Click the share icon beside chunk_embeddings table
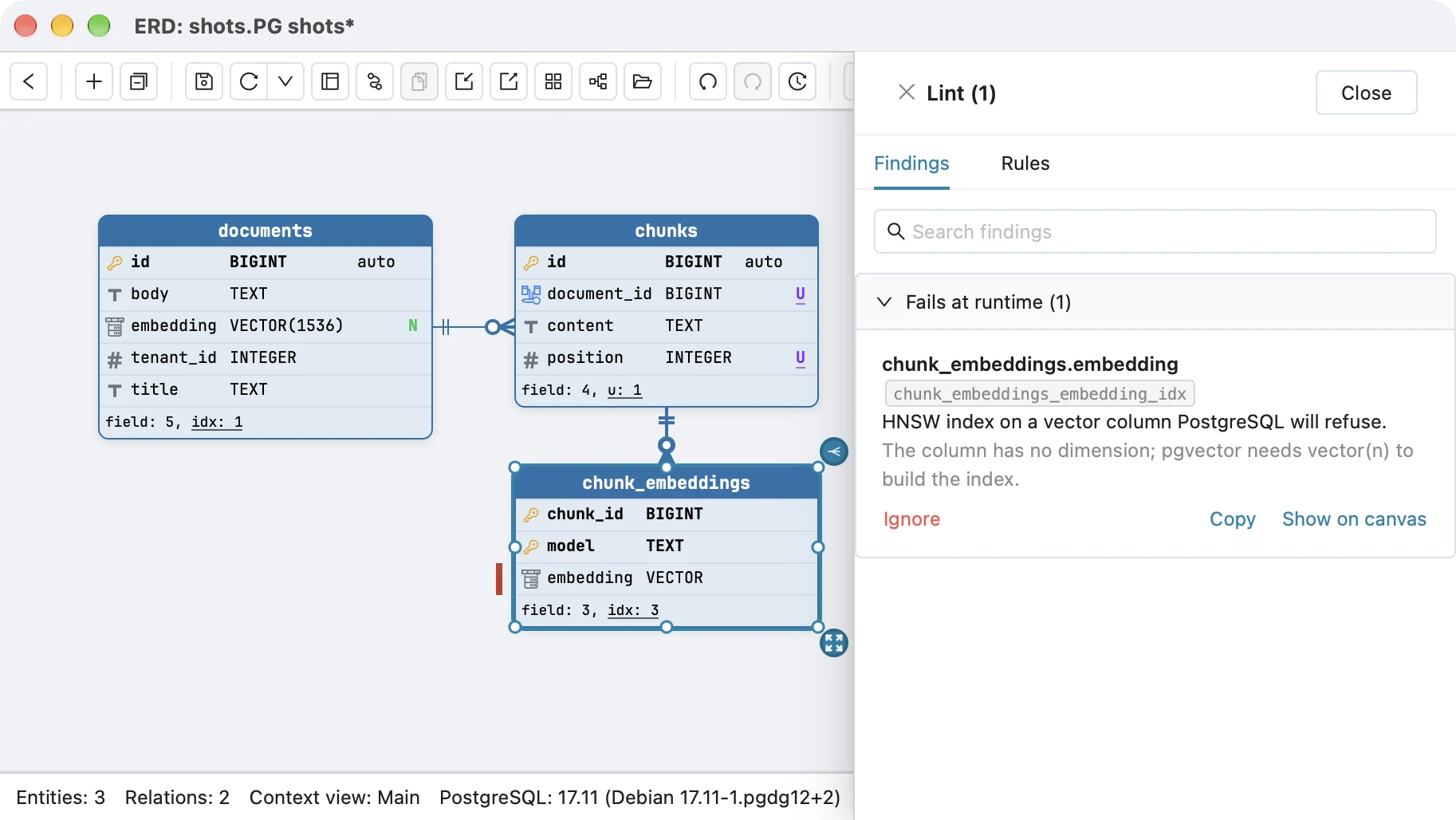Image resolution: width=1456 pixels, height=820 pixels. (834, 451)
